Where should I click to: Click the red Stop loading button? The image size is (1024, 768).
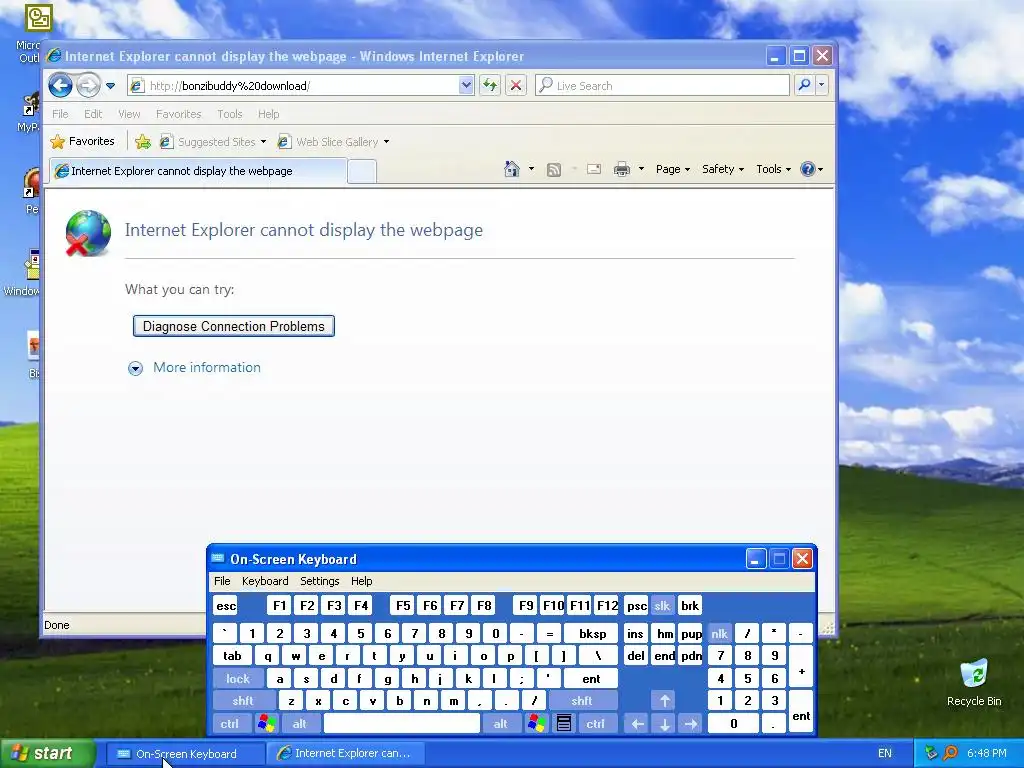(x=516, y=86)
